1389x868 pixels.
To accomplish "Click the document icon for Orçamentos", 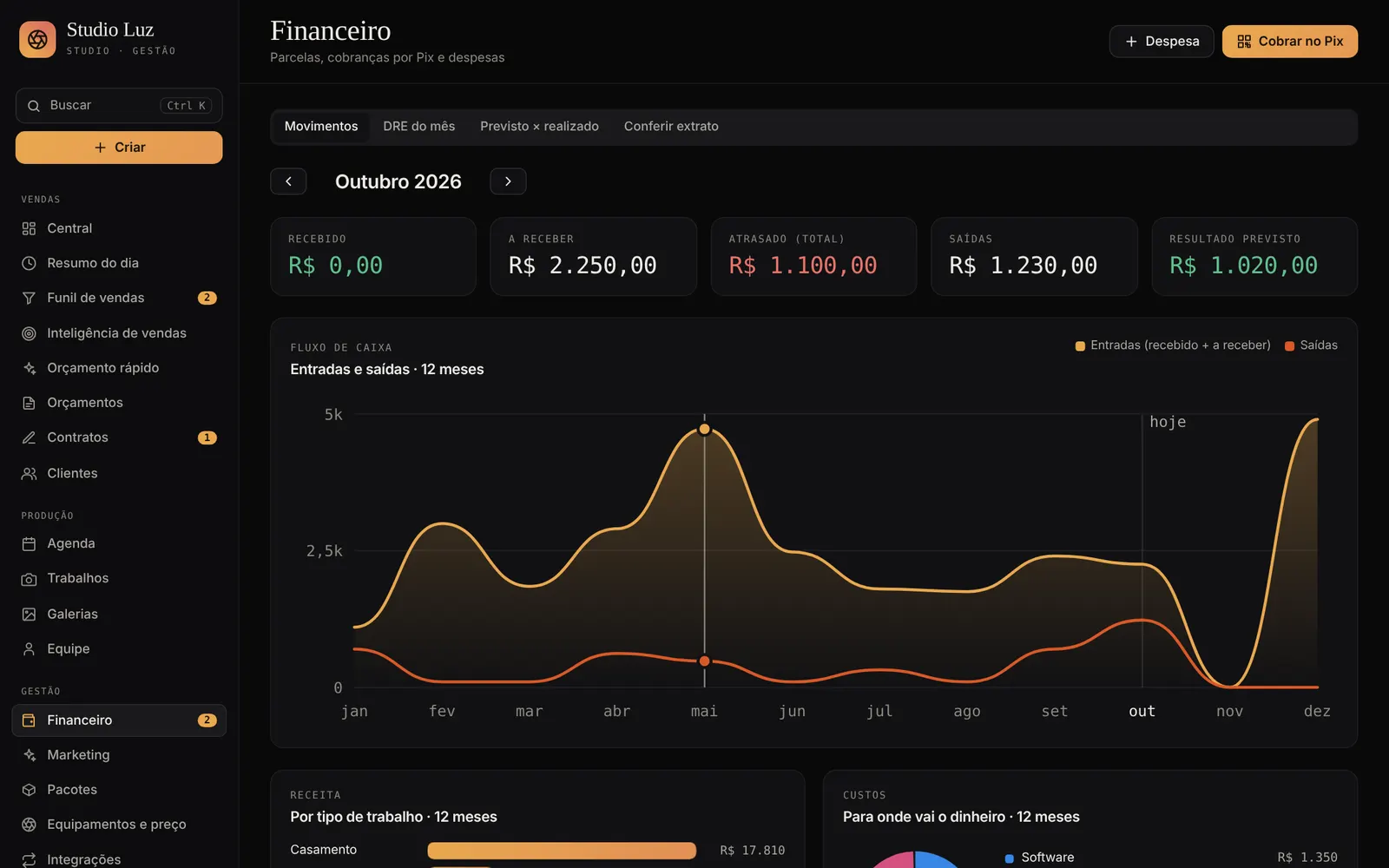I will (x=29, y=403).
